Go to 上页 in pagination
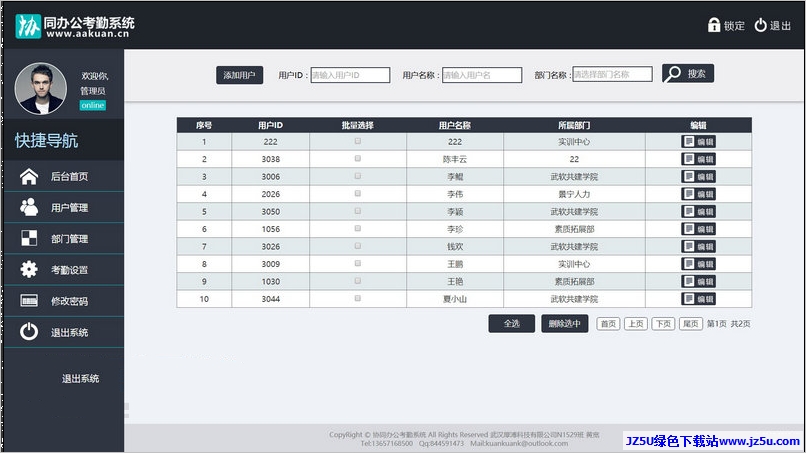Screen dimensions: 806x453 (636, 323)
